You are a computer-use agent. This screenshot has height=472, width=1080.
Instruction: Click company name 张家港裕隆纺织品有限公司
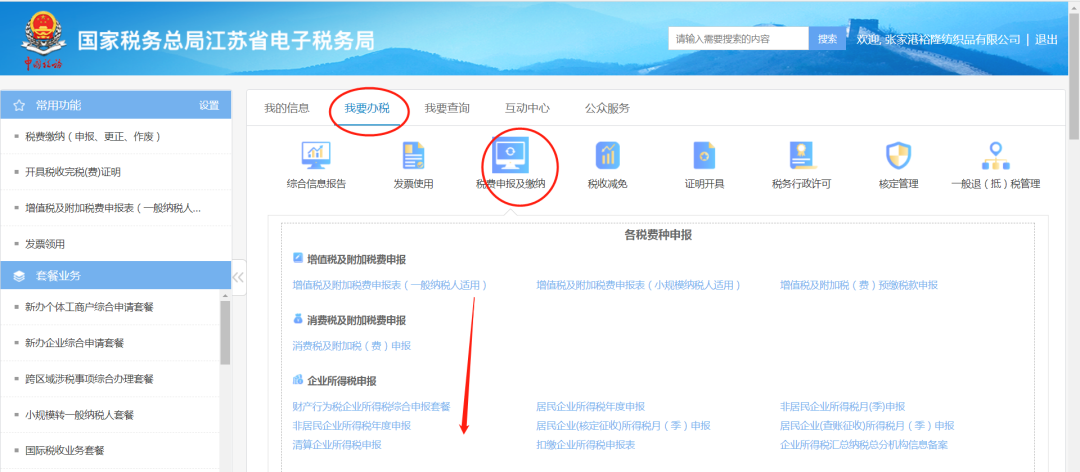click(x=953, y=39)
